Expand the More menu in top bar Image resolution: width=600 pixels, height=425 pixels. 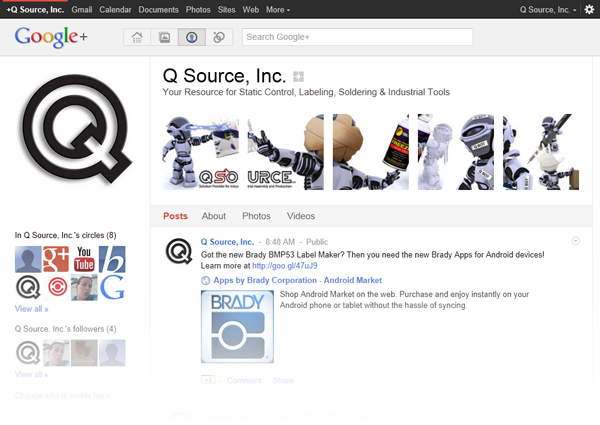coord(278,10)
